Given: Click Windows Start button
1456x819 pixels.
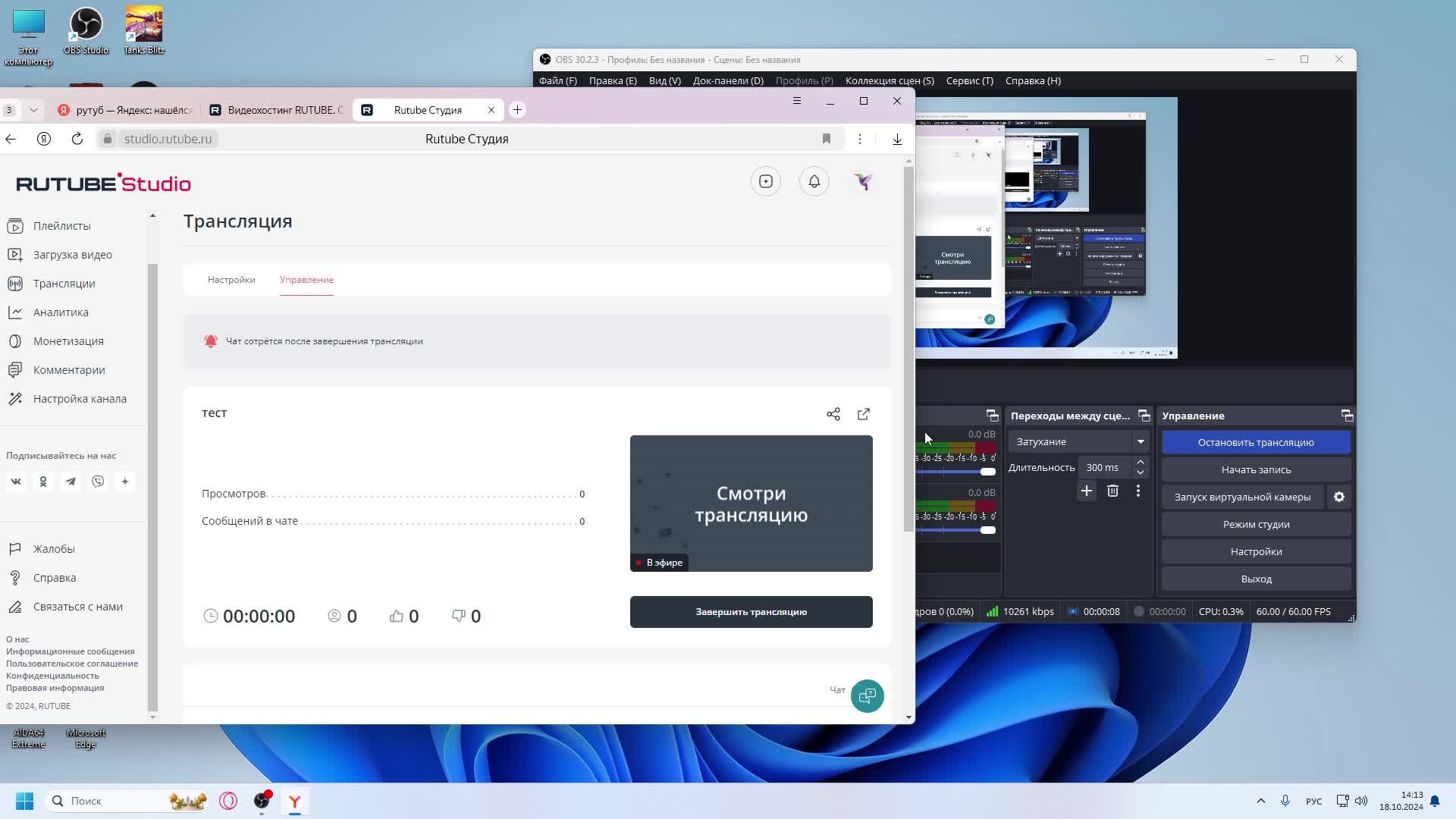Looking at the screenshot, I should (24, 801).
